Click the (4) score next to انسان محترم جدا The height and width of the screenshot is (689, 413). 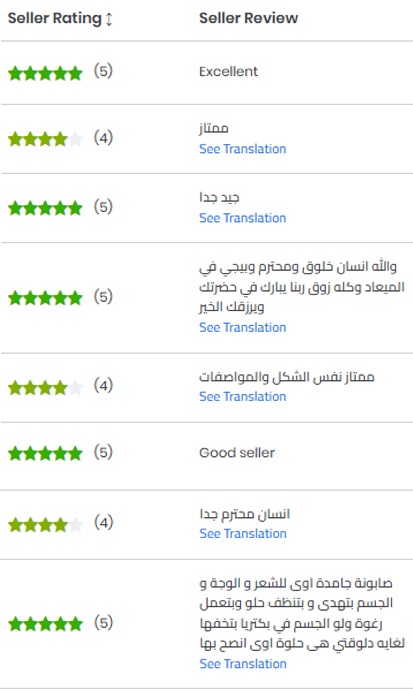pos(104,522)
